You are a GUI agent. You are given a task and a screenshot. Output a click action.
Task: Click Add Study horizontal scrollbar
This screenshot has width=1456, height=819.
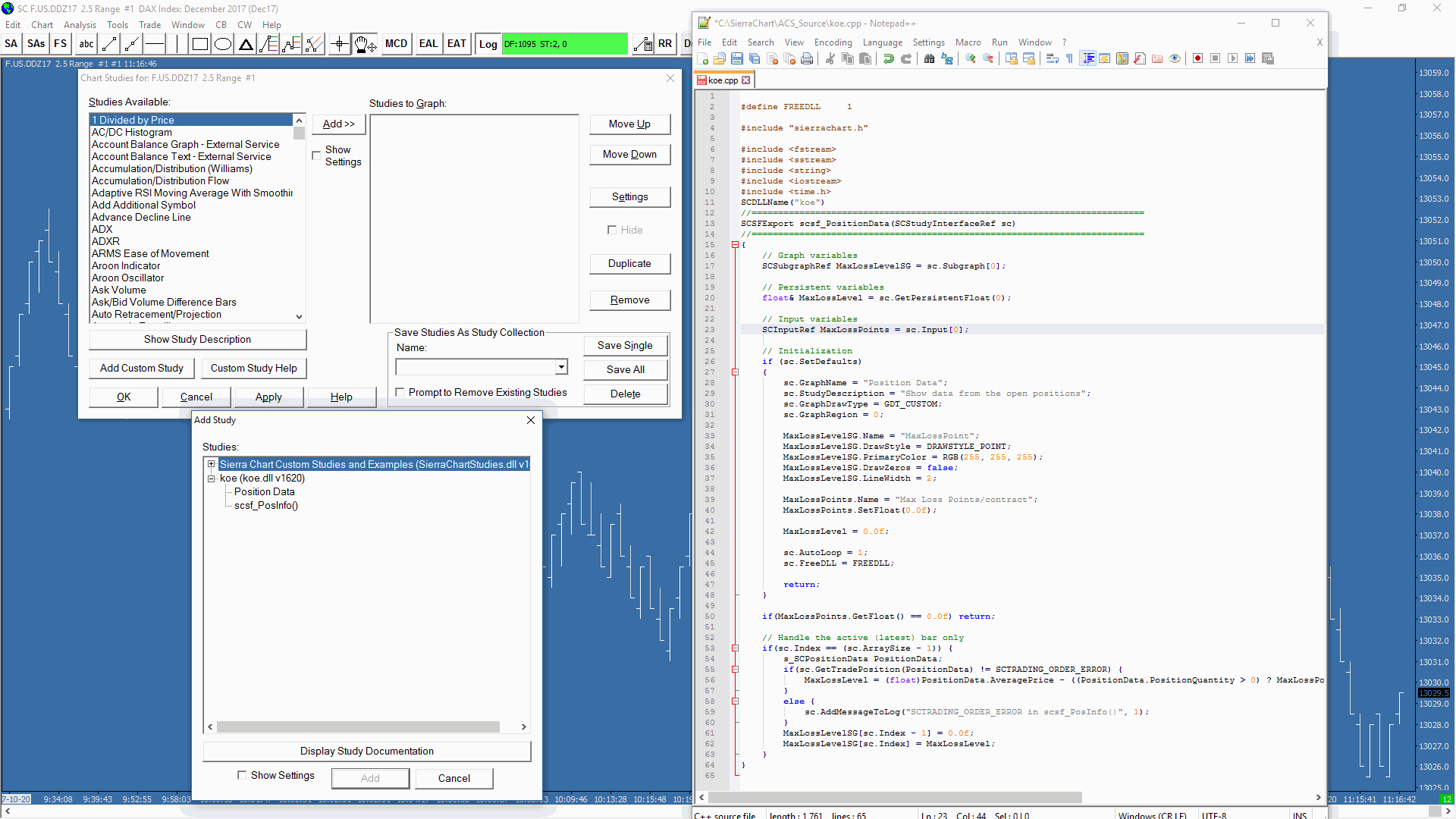tap(358, 726)
